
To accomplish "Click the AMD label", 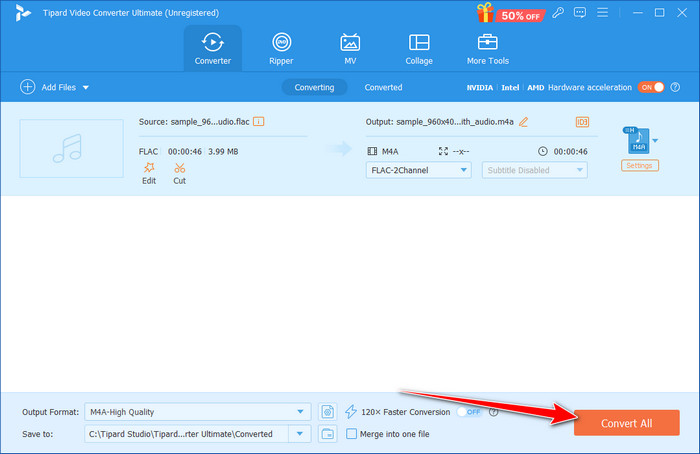I will [535, 87].
